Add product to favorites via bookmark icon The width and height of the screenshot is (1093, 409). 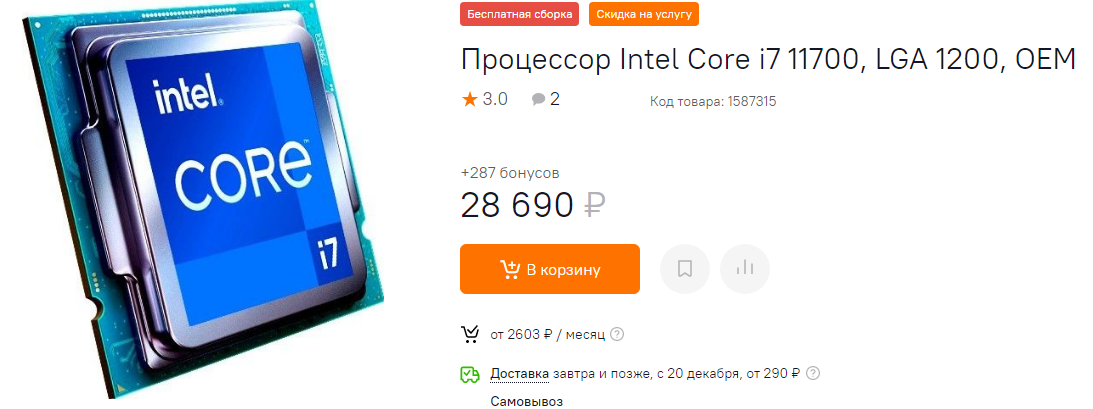click(x=685, y=268)
